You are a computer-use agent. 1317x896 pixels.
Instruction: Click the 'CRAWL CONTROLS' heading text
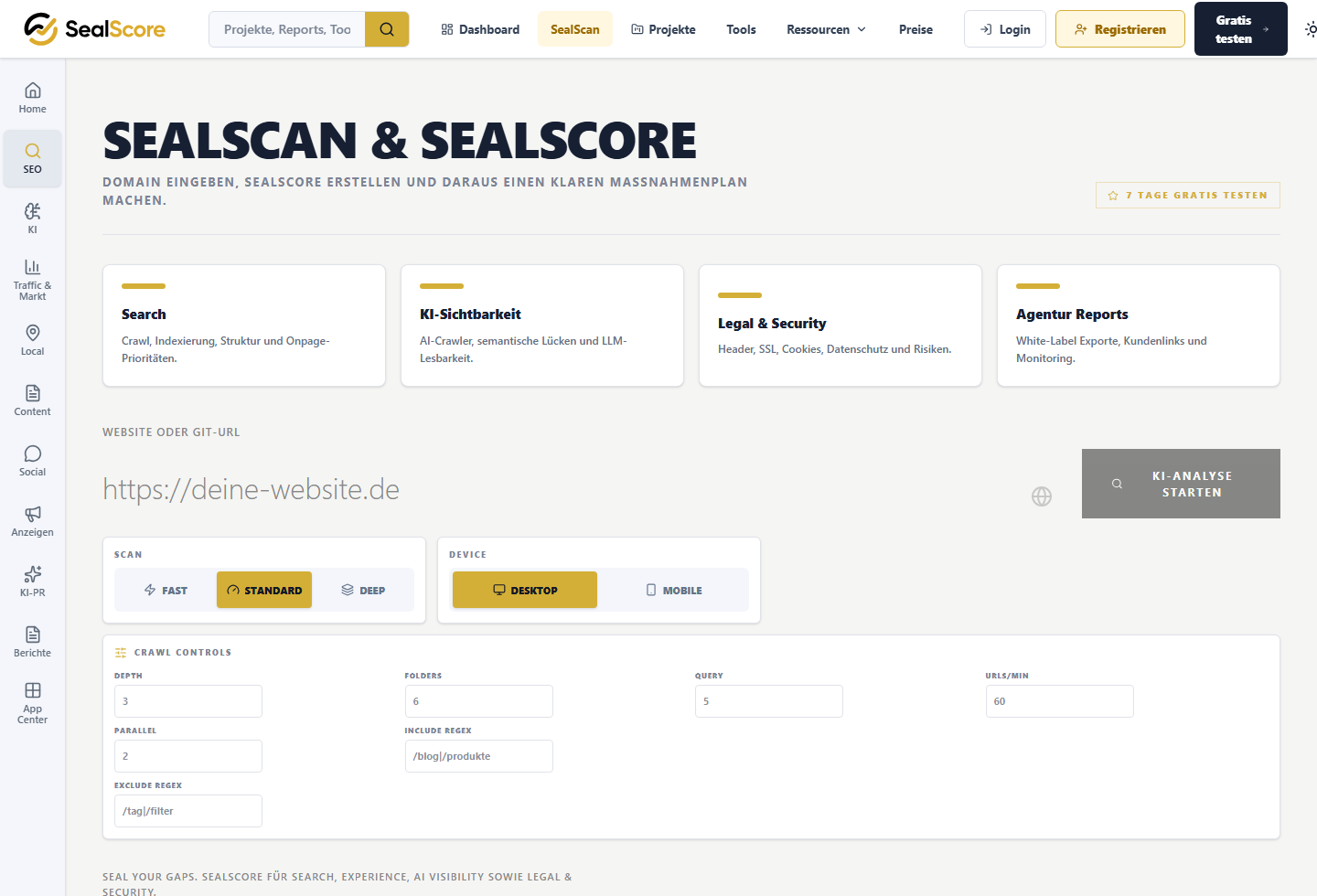tap(183, 653)
